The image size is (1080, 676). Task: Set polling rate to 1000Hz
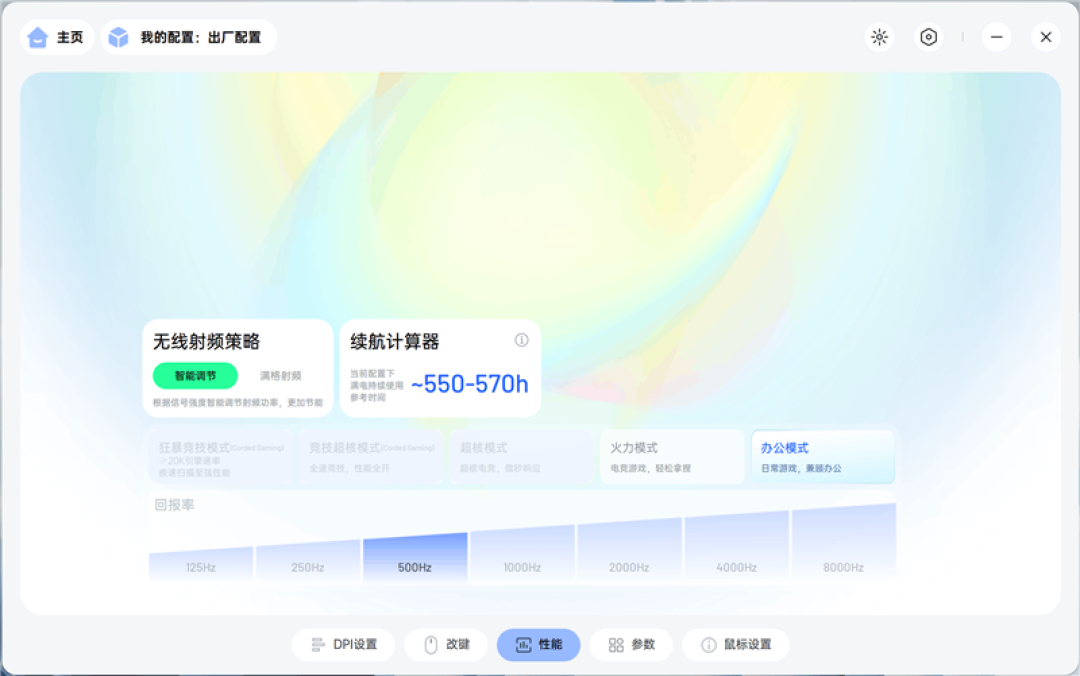click(x=522, y=555)
